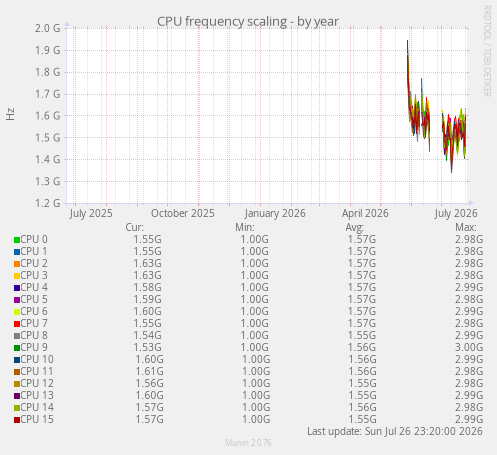Click CPU 0 minimum value 1.00G
The image size is (497, 455).
click(x=255, y=239)
